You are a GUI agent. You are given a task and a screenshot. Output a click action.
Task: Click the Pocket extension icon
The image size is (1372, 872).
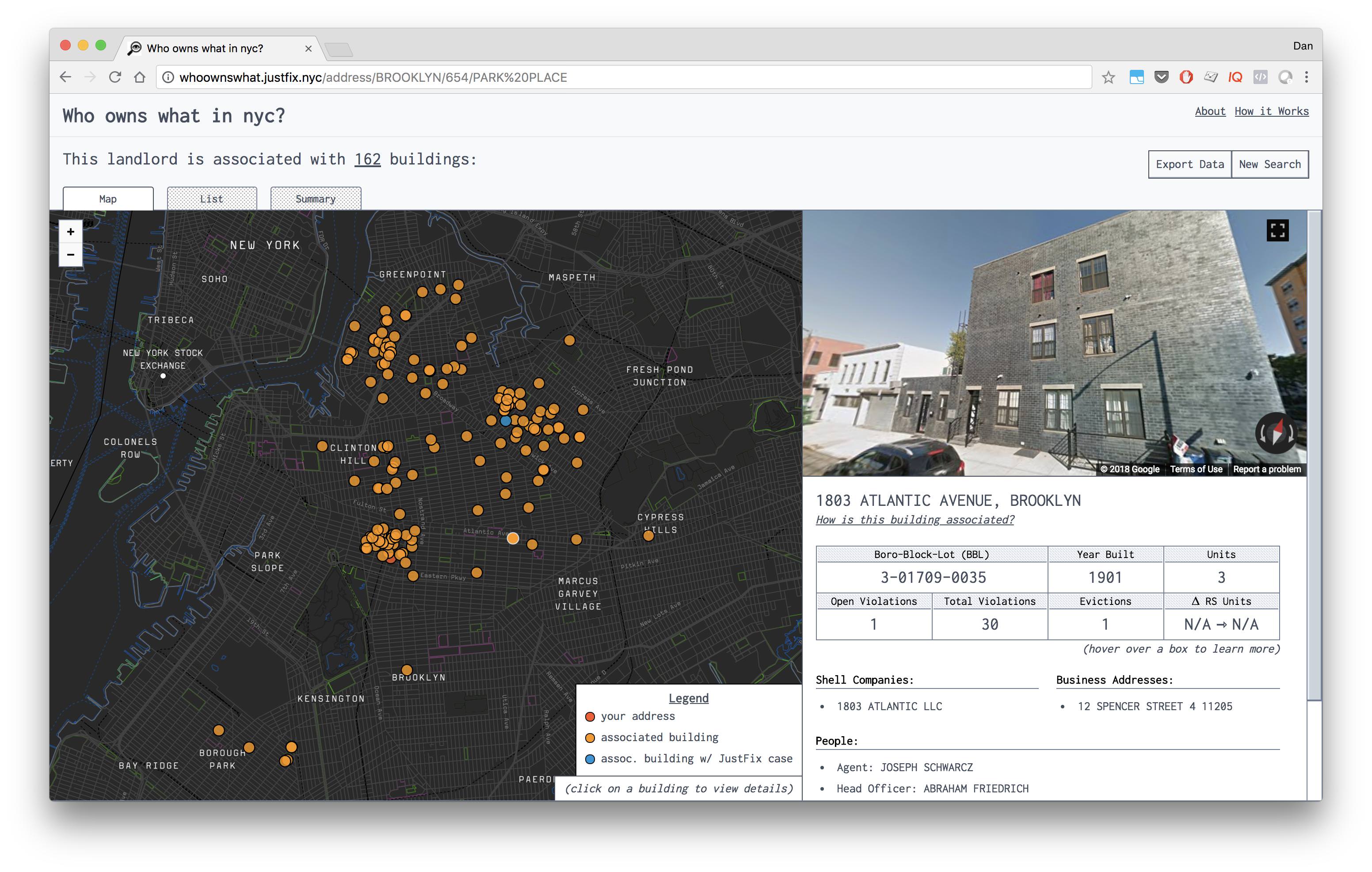click(x=1162, y=77)
